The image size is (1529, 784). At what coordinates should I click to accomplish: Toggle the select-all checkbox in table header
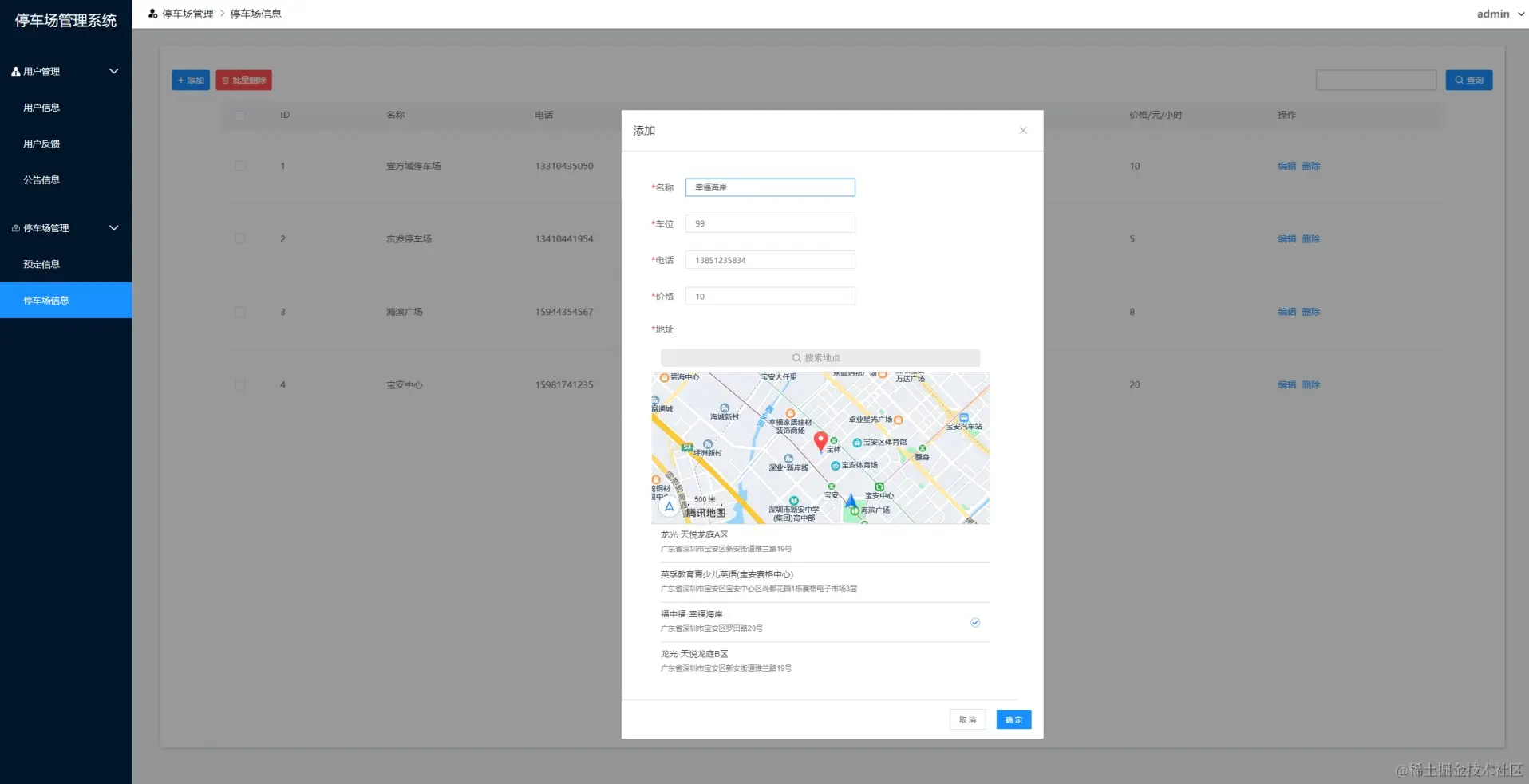[x=240, y=116]
